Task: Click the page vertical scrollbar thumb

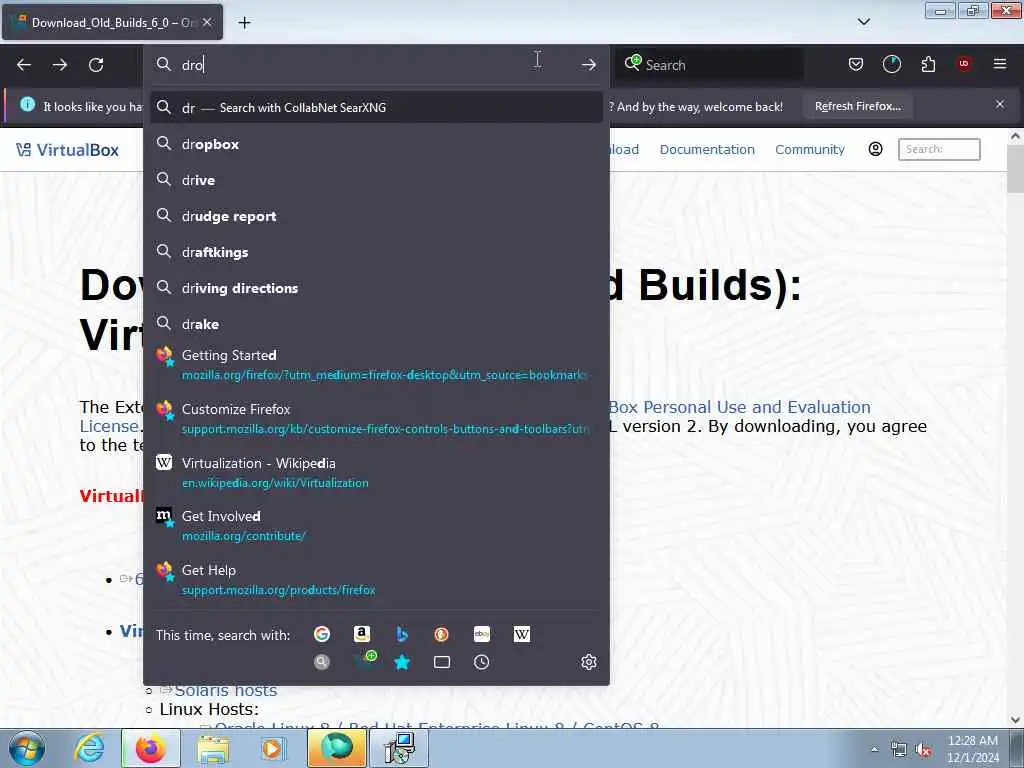Action: click(x=1015, y=167)
